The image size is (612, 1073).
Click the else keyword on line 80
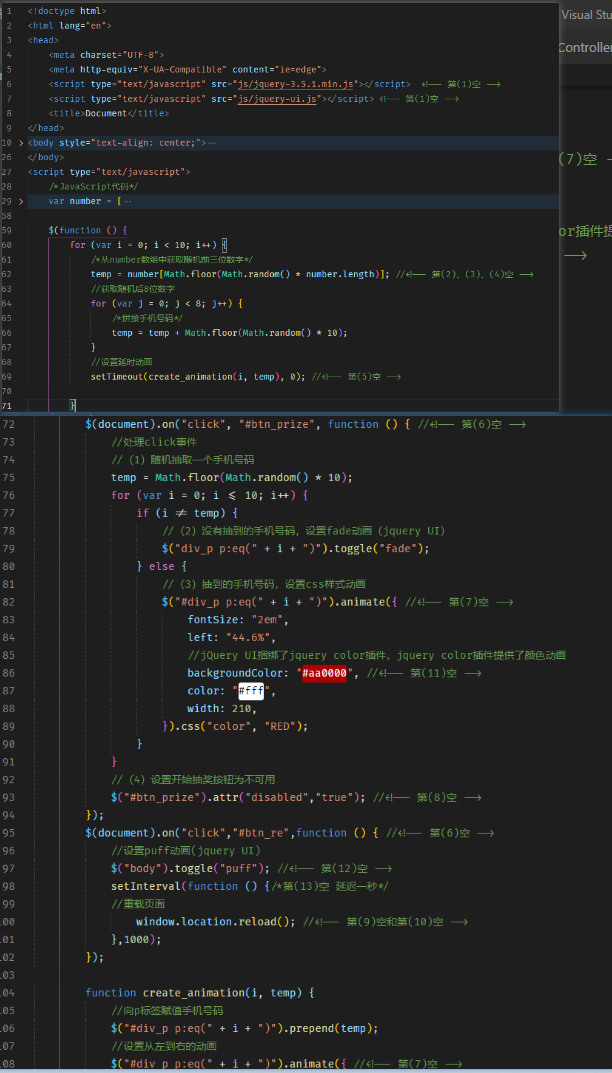[162, 567]
